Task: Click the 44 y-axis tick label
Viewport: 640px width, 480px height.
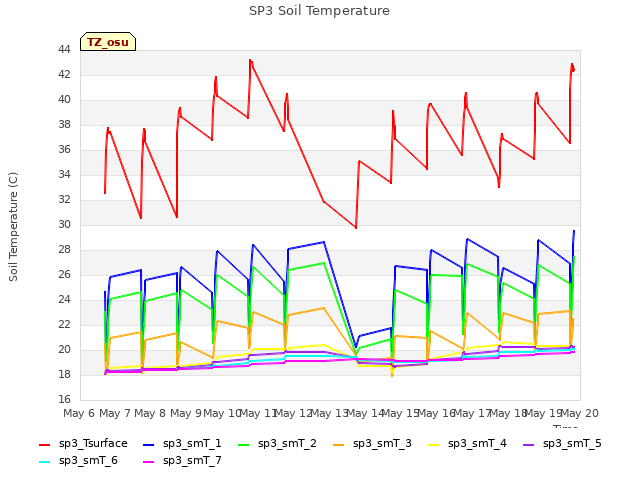Action: [x=64, y=50]
